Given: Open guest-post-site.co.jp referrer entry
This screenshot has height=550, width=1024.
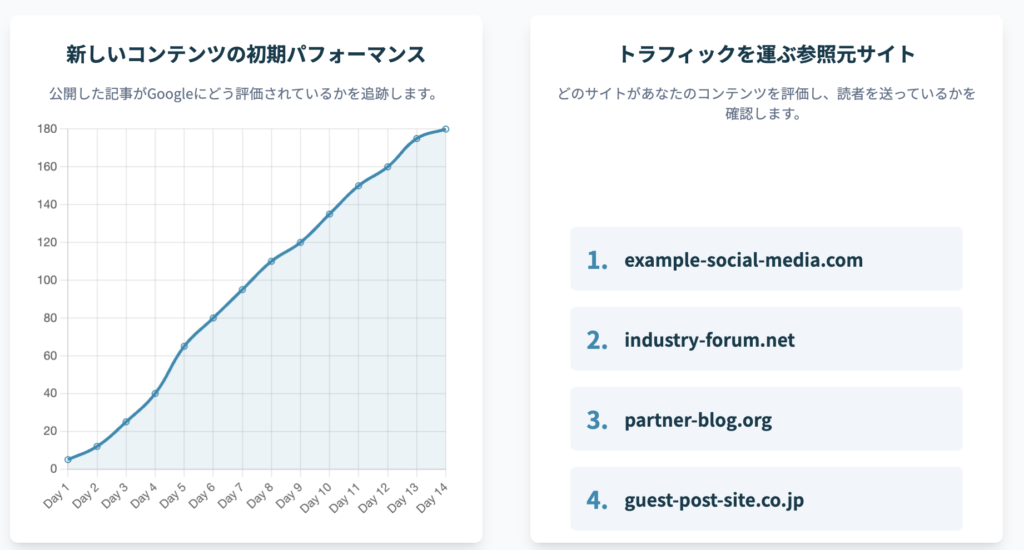Looking at the screenshot, I should [766, 499].
